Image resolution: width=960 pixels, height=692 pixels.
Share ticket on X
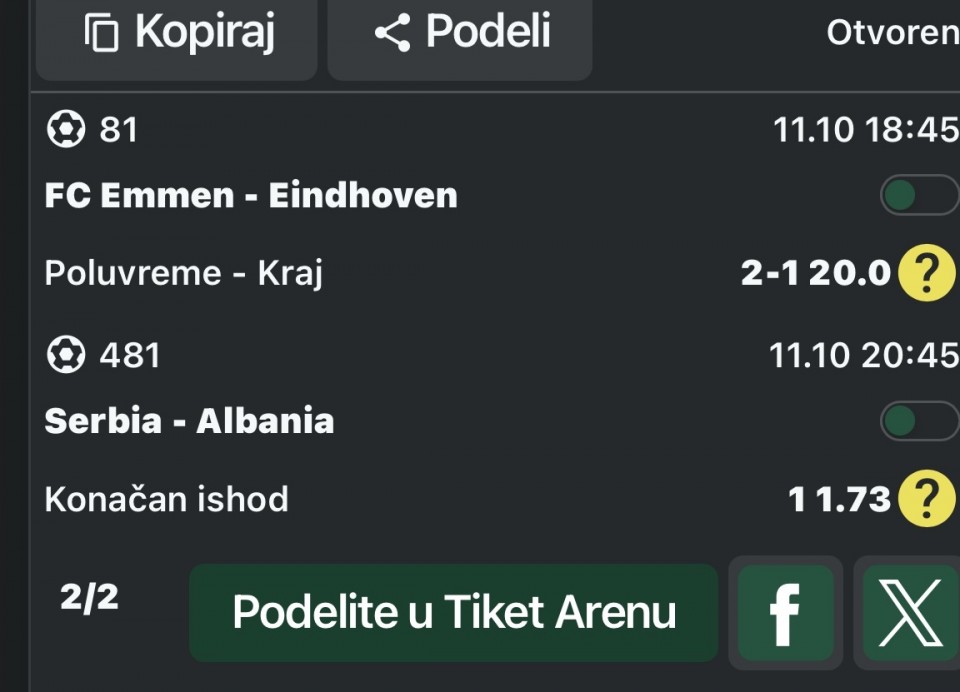(x=910, y=612)
